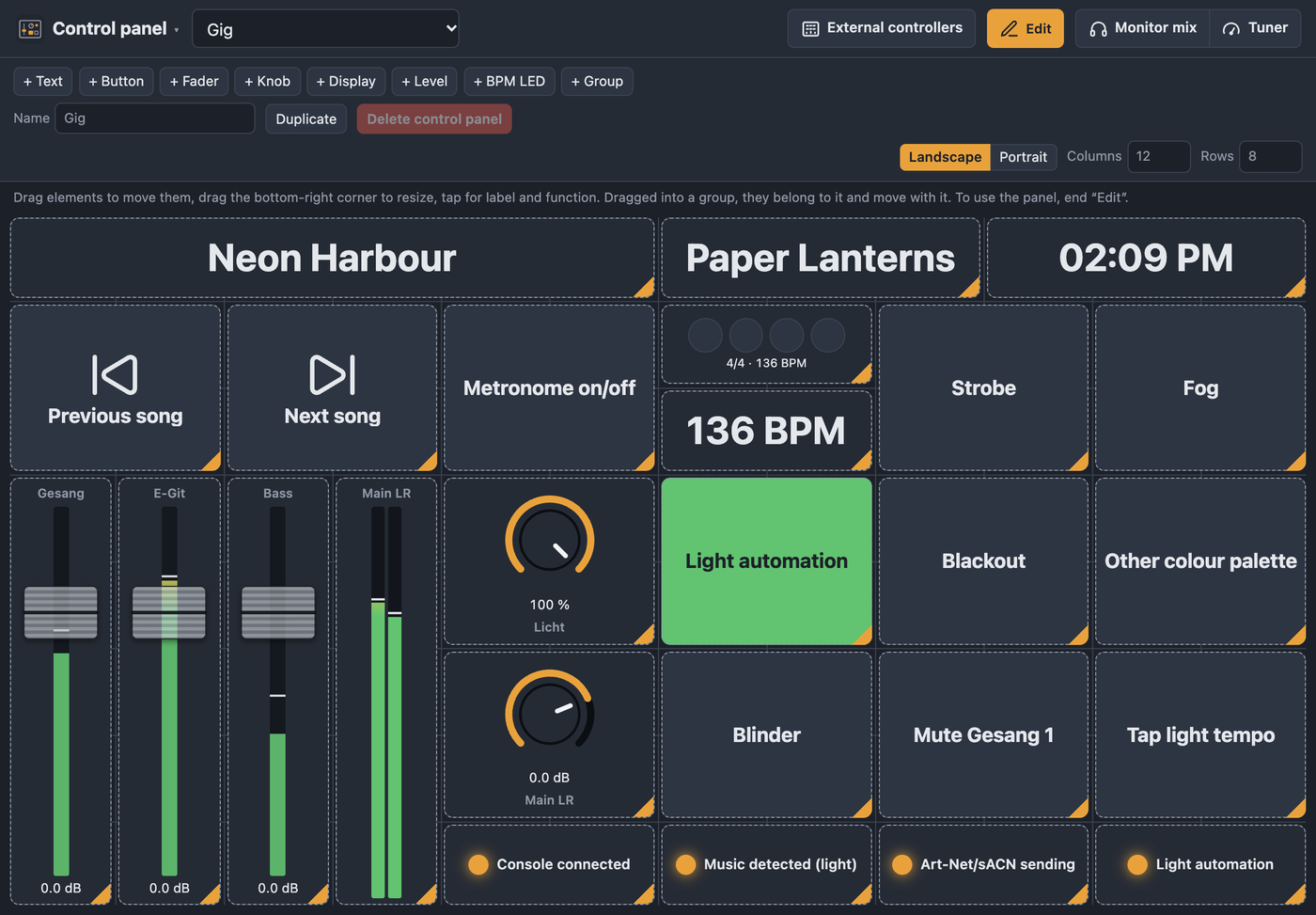
Task: Click the Console connected status LED
Action: click(478, 864)
